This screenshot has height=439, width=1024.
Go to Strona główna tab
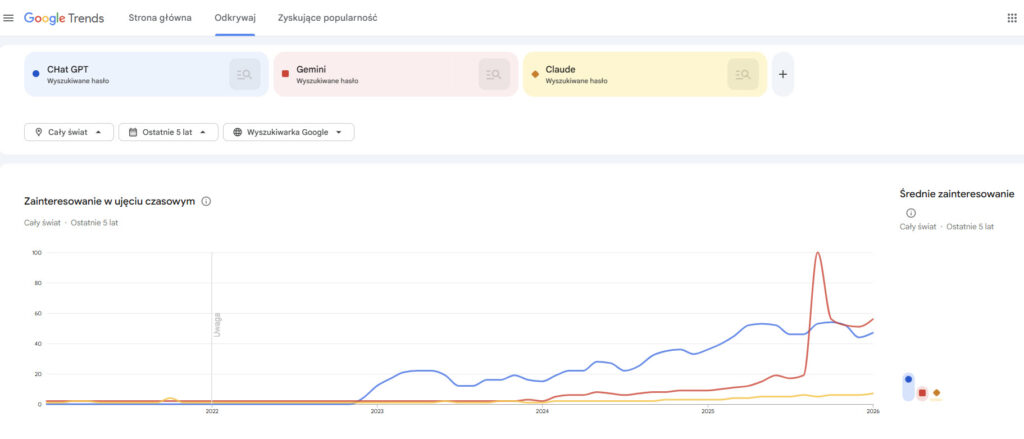160,18
